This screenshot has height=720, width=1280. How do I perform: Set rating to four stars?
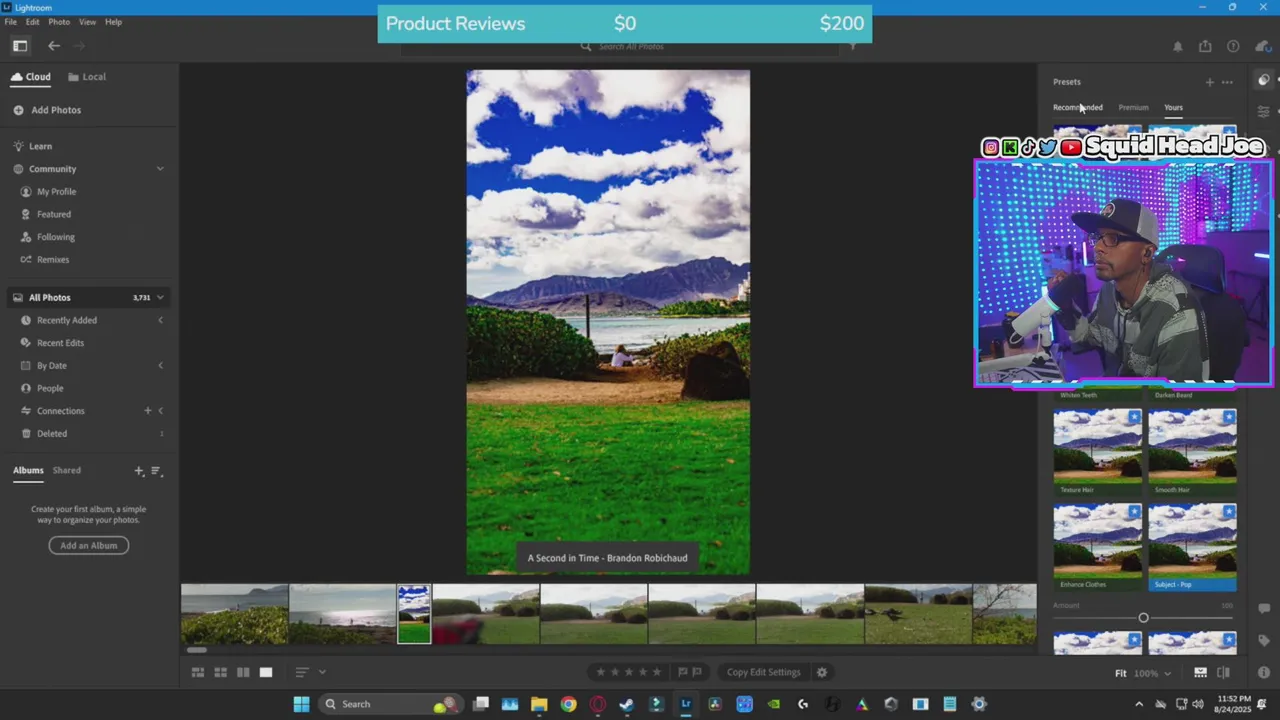642,672
